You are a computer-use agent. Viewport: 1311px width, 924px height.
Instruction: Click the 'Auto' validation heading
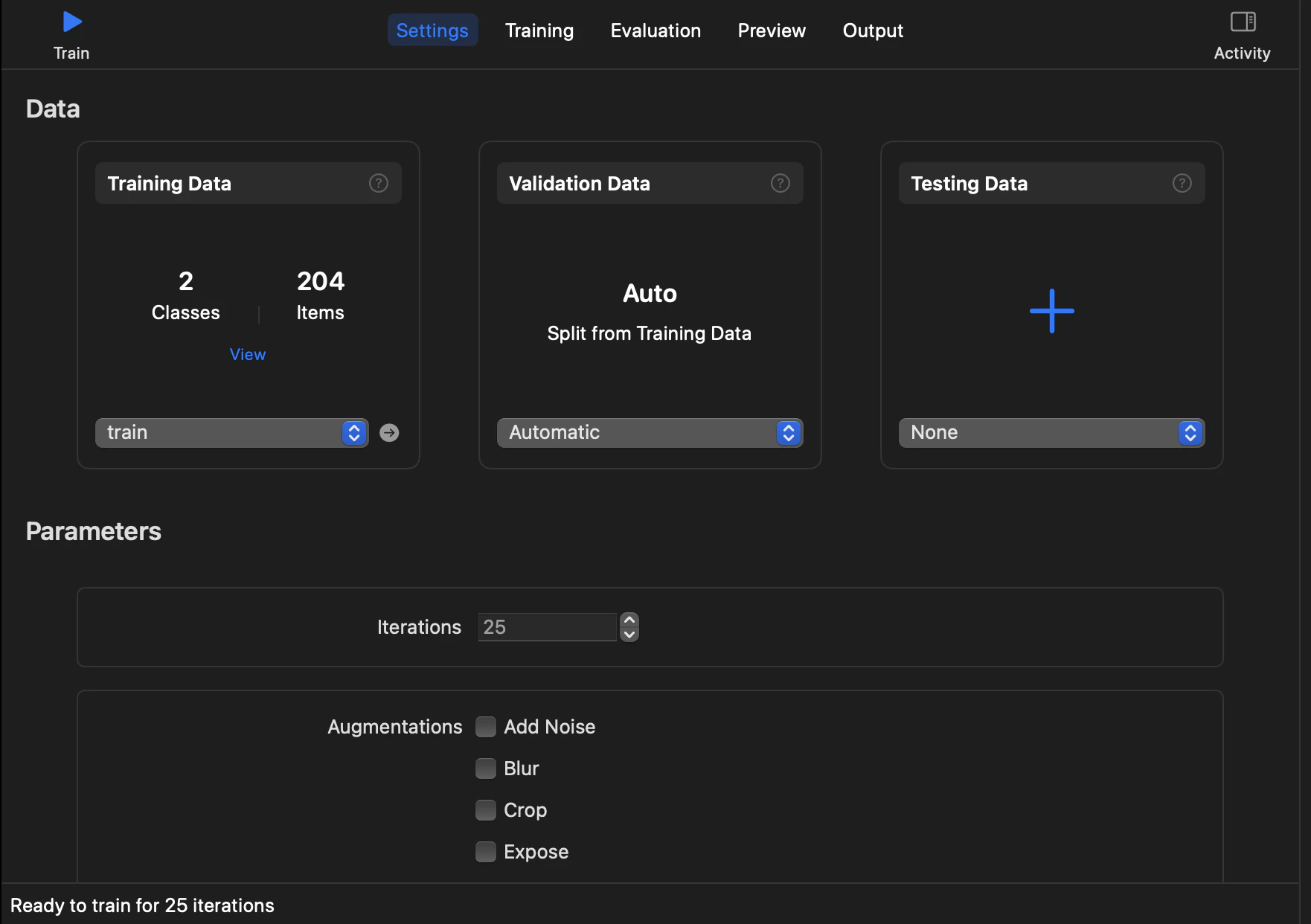click(x=650, y=293)
